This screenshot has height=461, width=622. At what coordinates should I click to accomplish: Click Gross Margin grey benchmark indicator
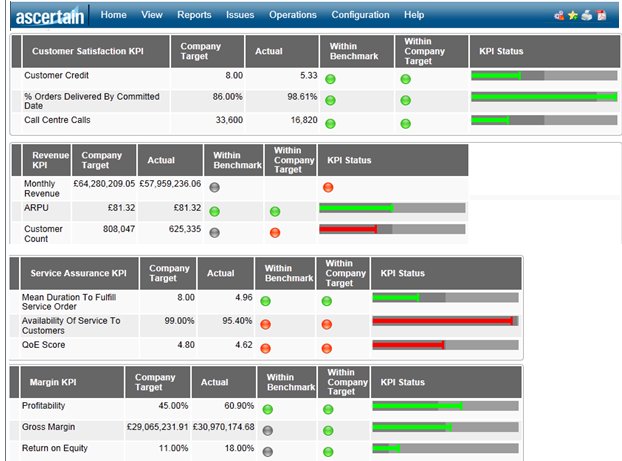coord(268,430)
